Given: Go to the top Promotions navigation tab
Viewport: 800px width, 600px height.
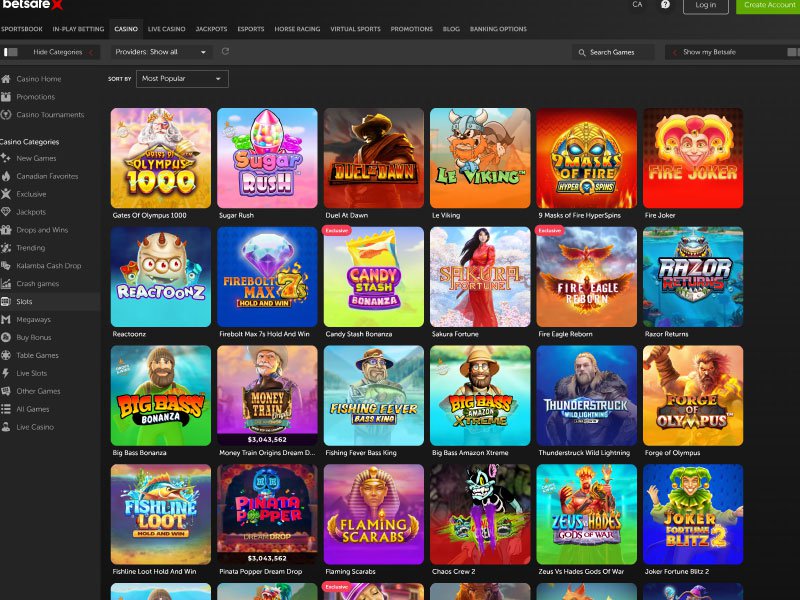Looking at the screenshot, I should (x=411, y=29).
